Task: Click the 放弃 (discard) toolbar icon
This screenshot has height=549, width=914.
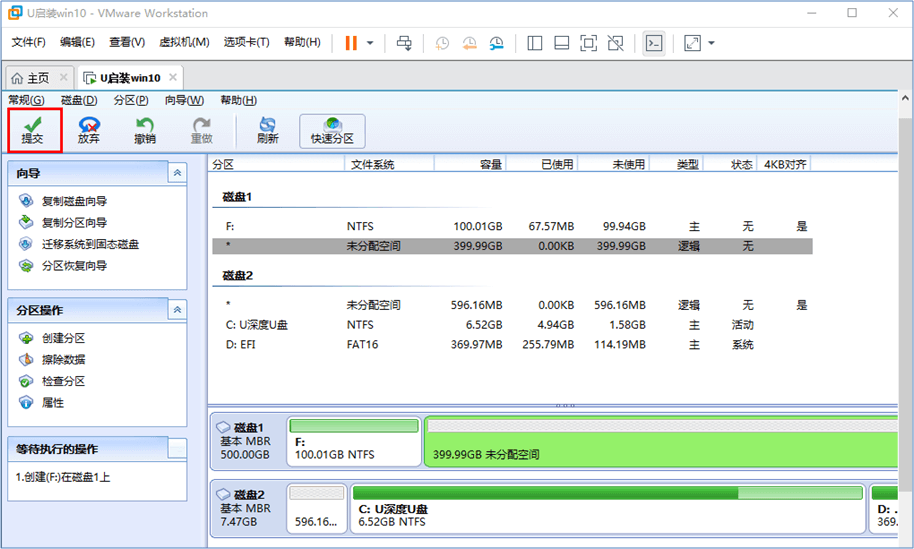Action: [89, 131]
